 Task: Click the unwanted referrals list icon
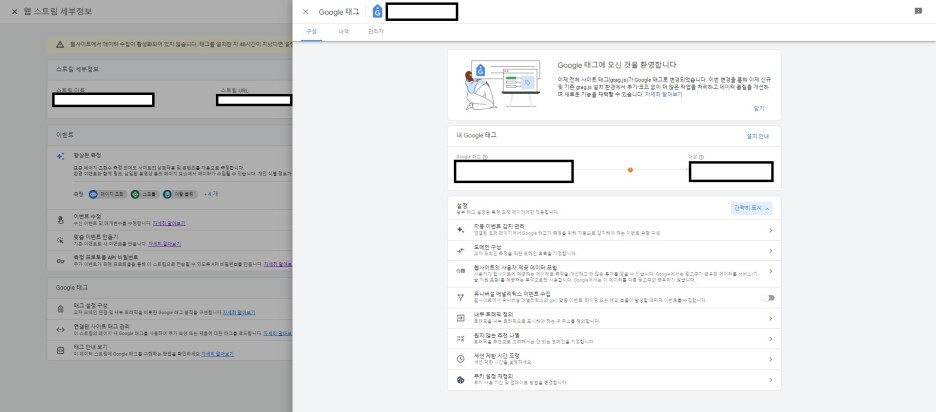pyautogui.click(x=460, y=339)
